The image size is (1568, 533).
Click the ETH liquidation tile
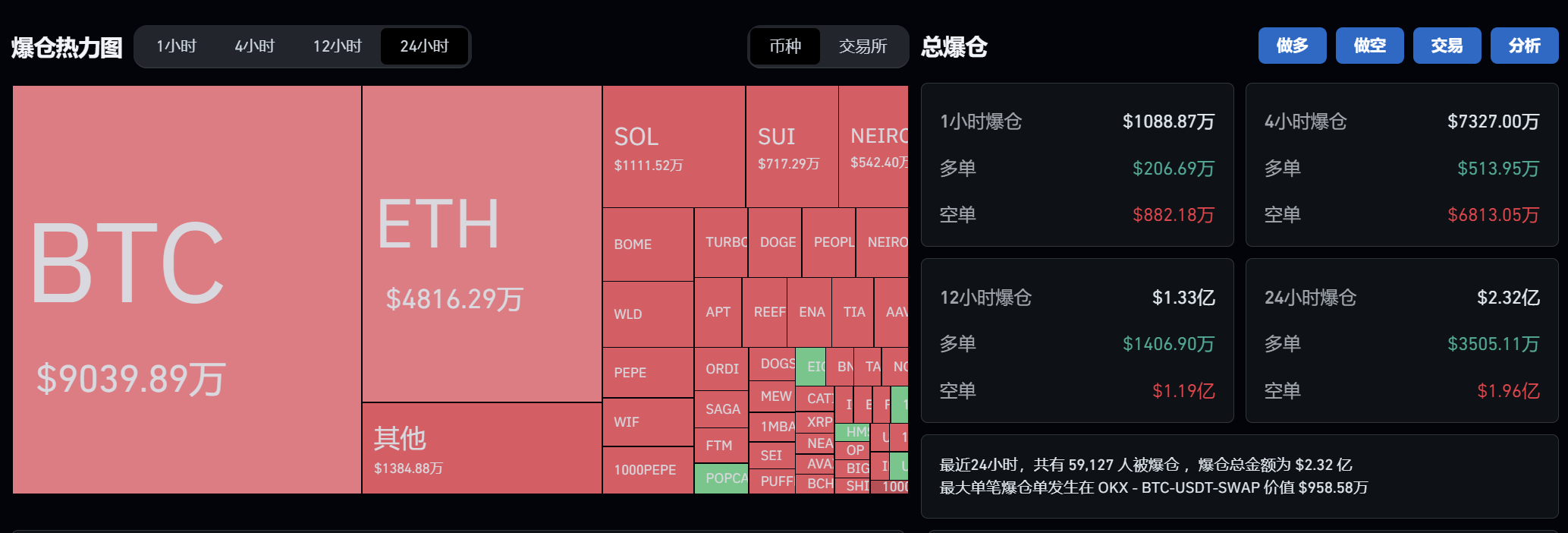point(482,244)
